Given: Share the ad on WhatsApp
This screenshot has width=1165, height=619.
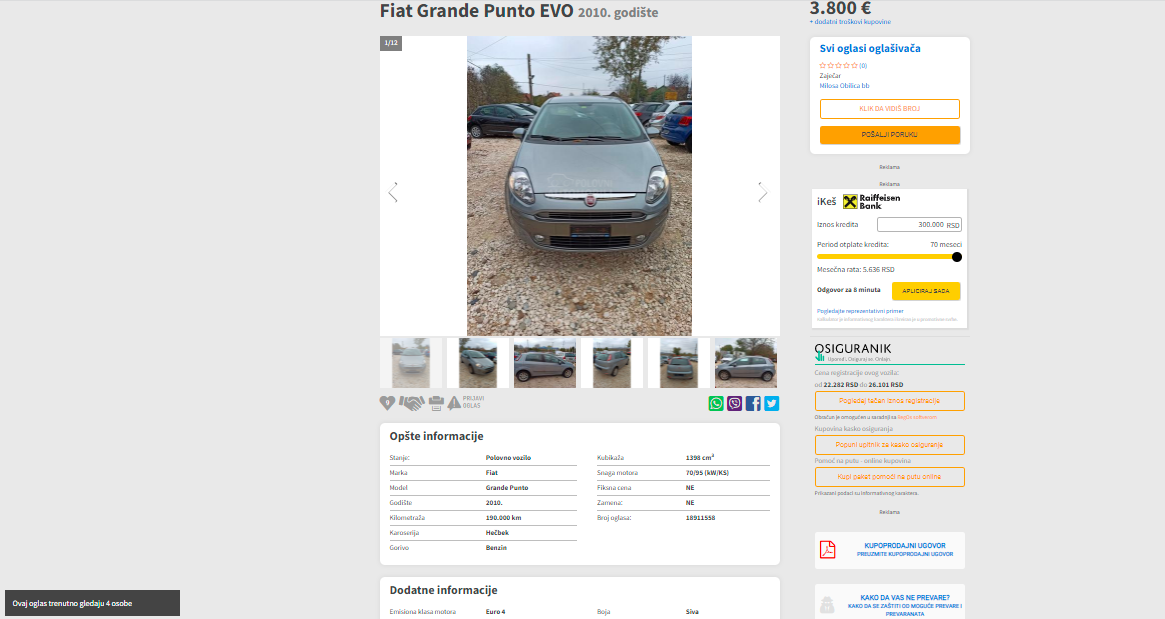Looking at the screenshot, I should point(716,404).
